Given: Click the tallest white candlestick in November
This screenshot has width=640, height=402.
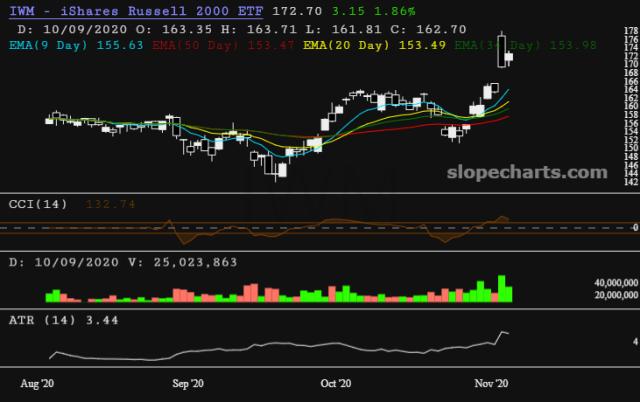Looking at the screenshot, I should coord(501,51).
